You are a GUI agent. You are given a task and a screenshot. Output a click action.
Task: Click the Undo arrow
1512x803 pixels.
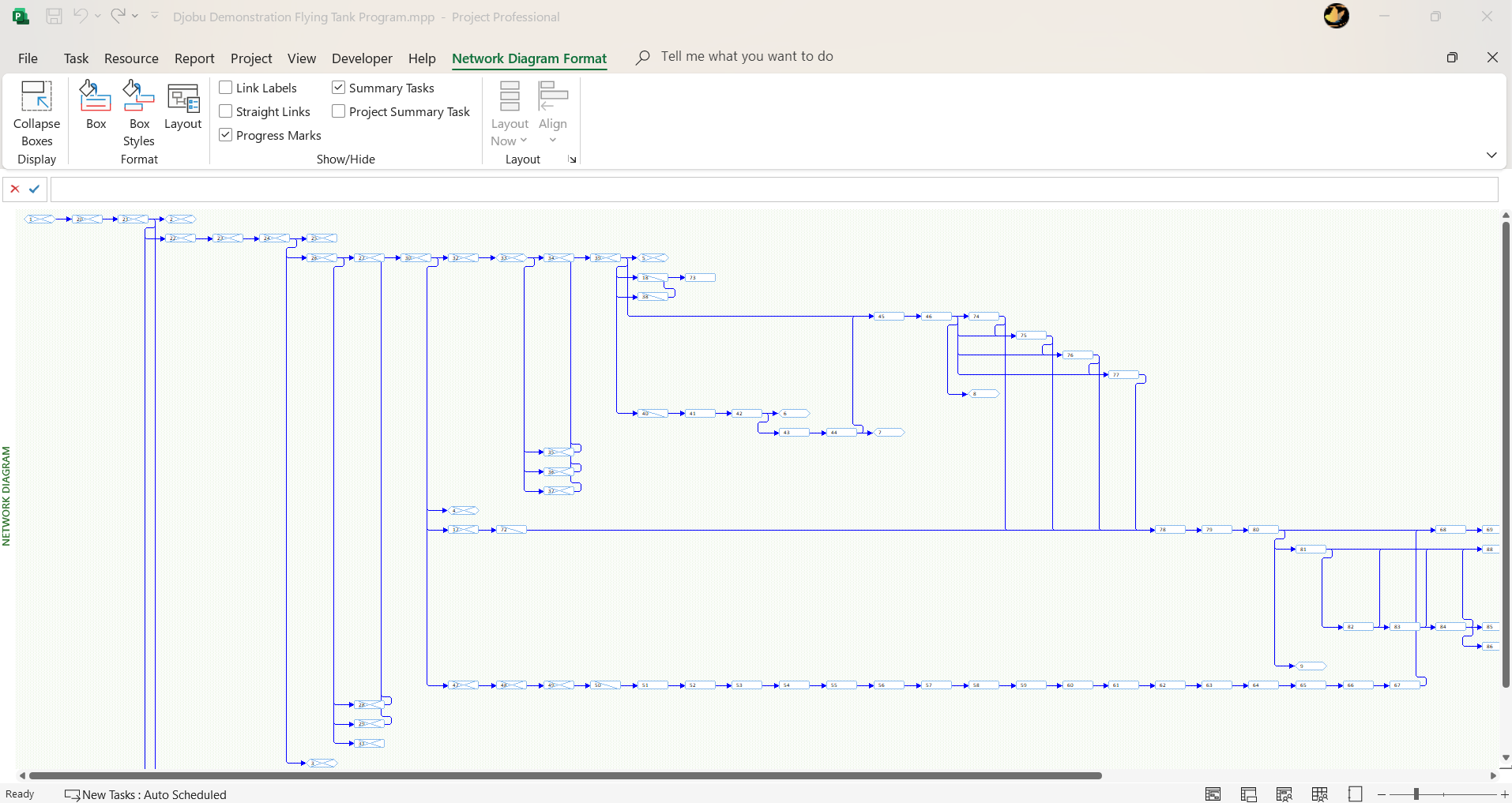(81, 16)
